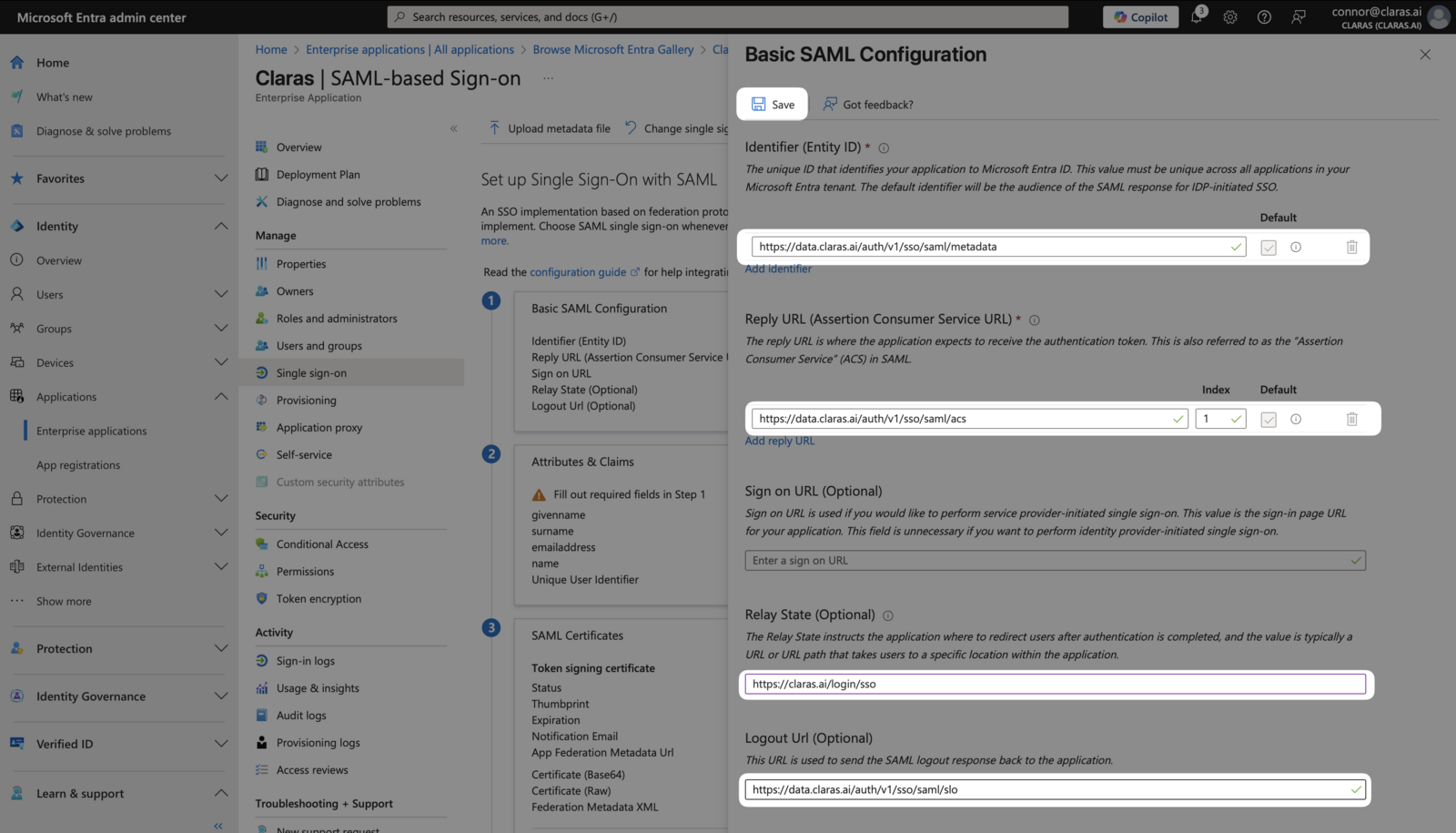
Task: Click the Sign on URL field
Action: [x=1055, y=561]
